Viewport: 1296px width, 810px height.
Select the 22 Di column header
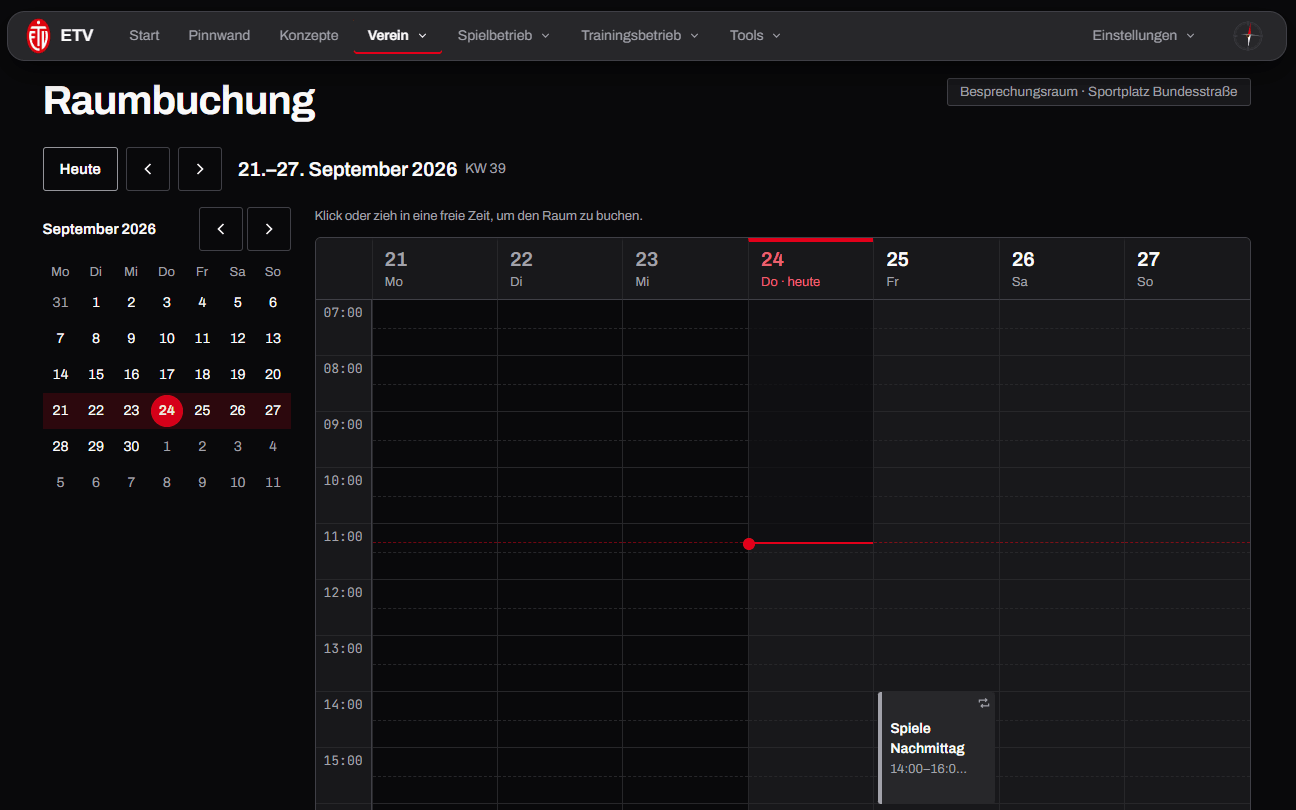click(x=560, y=269)
